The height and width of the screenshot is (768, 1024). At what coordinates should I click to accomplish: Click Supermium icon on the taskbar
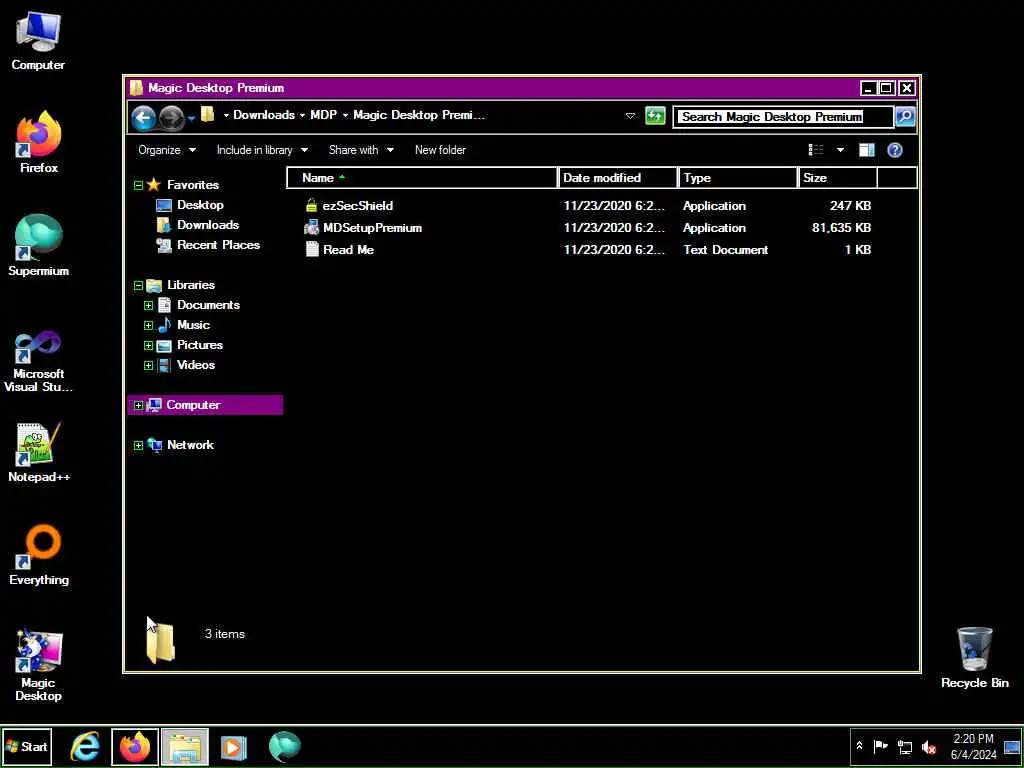(x=284, y=746)
